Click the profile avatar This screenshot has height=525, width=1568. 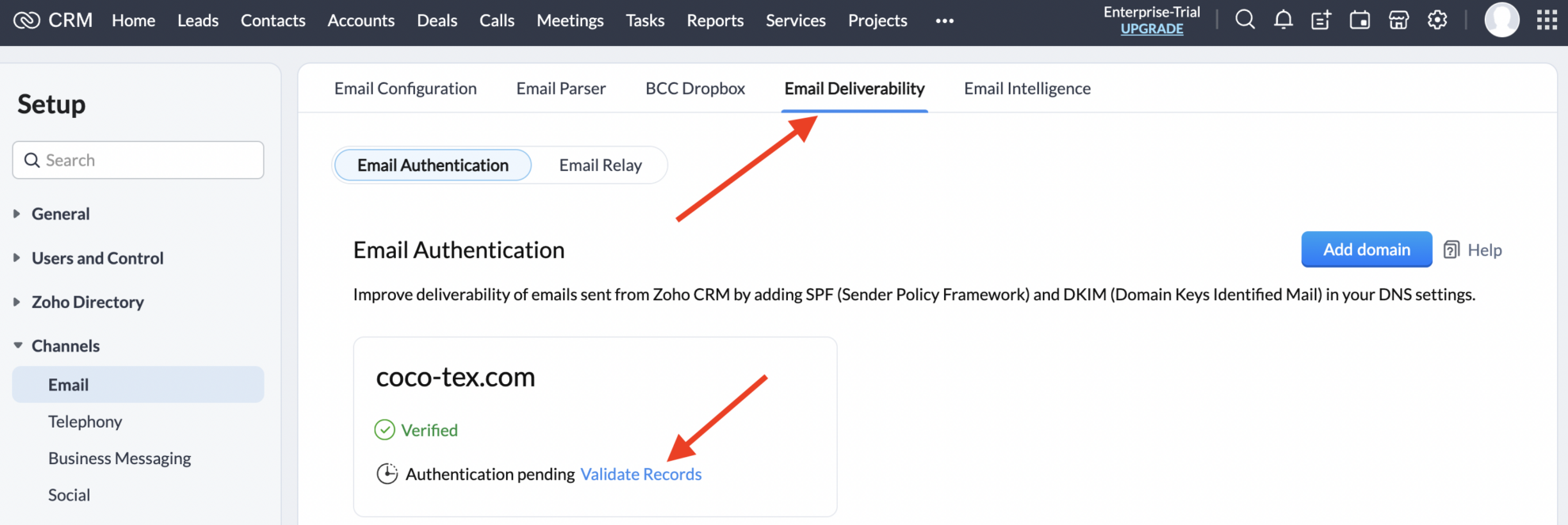tap(1501, 20)
